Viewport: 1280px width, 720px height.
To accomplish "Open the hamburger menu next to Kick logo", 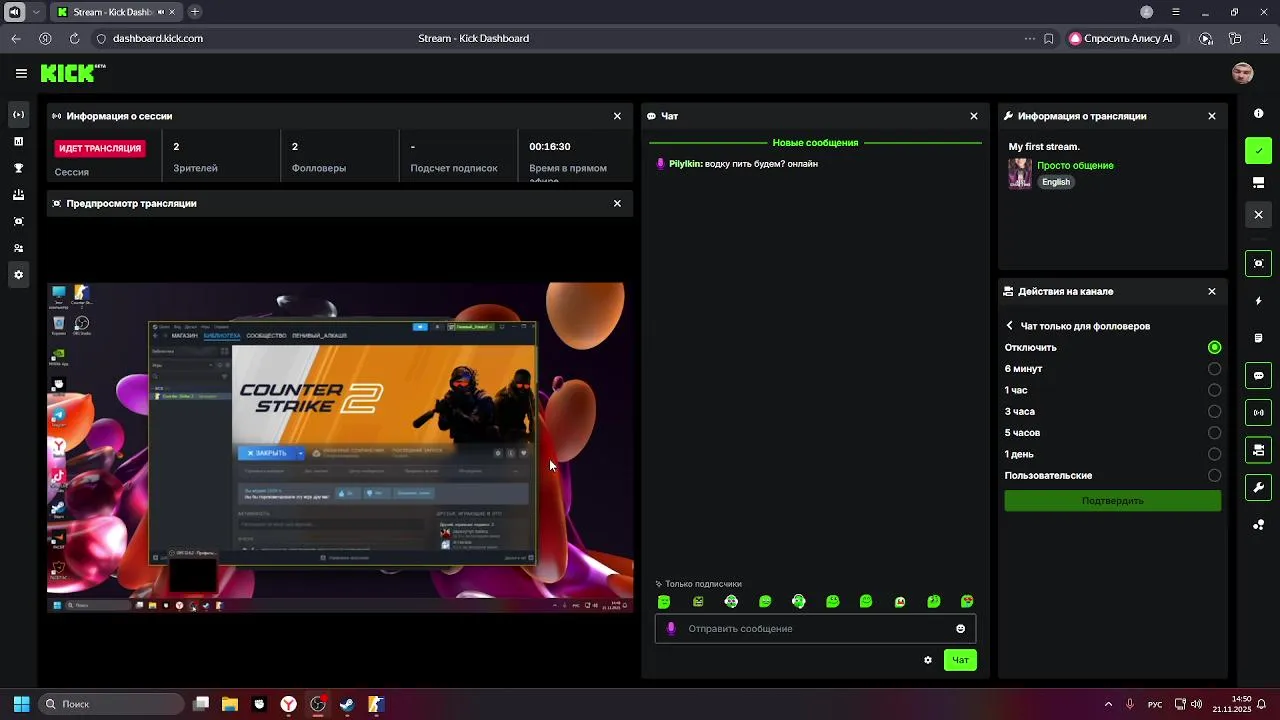I will click(21, 73).
